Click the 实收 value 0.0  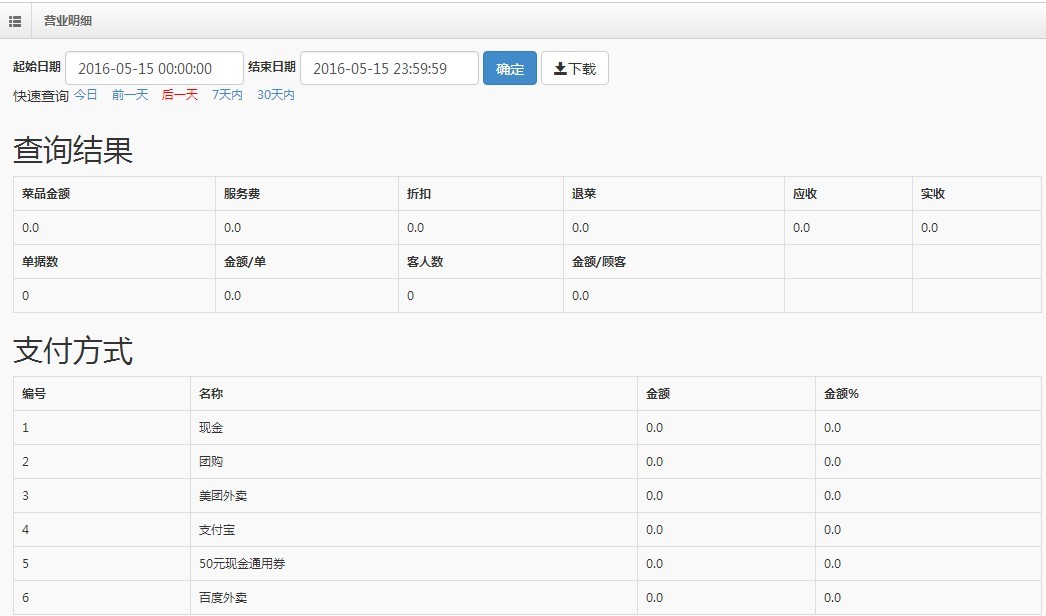point(929,228)
